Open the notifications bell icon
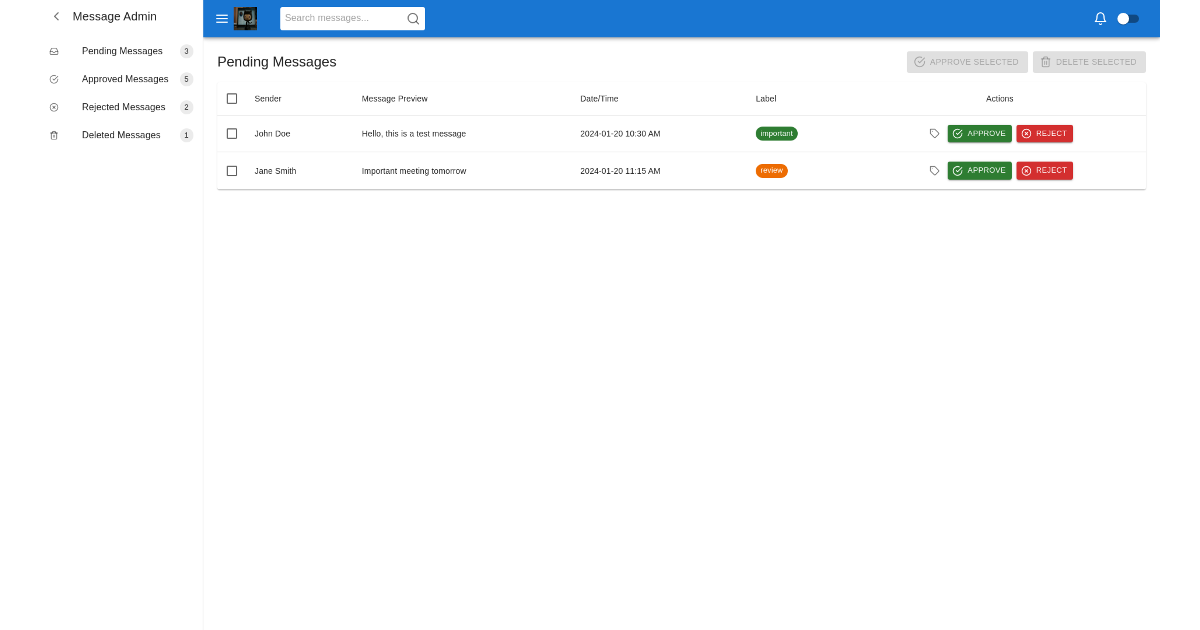Viewport: 1200px width, 630px height. click(1100, 18)
